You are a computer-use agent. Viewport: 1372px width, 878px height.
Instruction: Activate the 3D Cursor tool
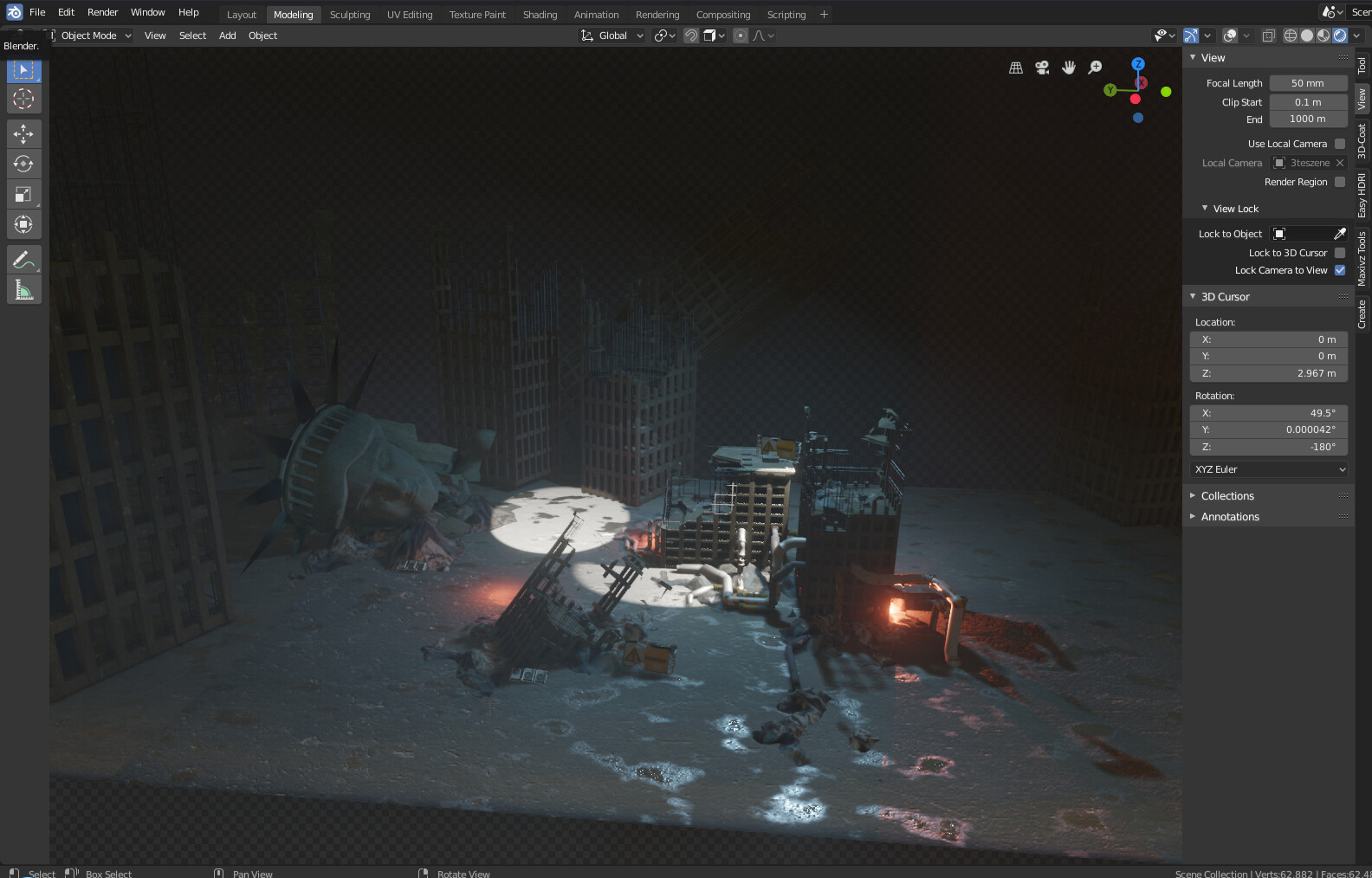24,99
